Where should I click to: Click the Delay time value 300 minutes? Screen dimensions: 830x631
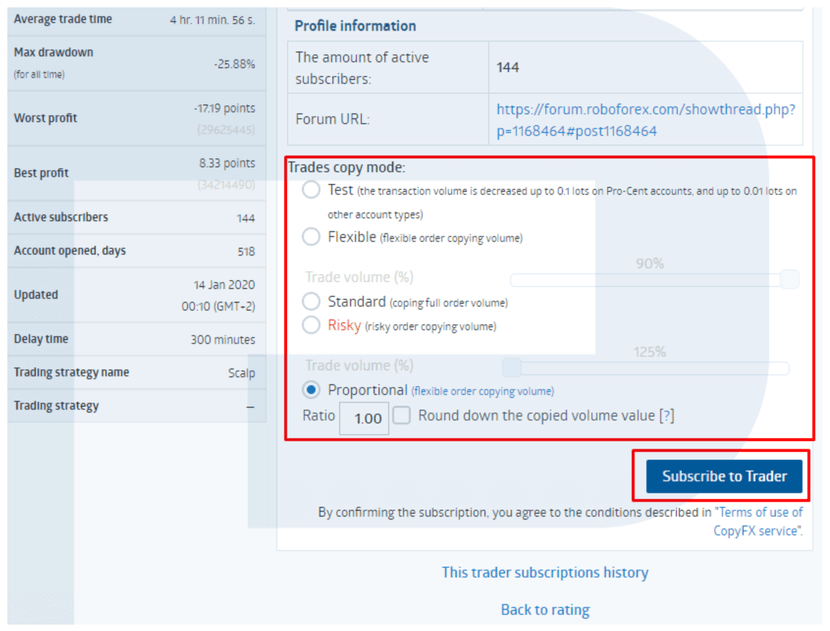coord(223,339)
